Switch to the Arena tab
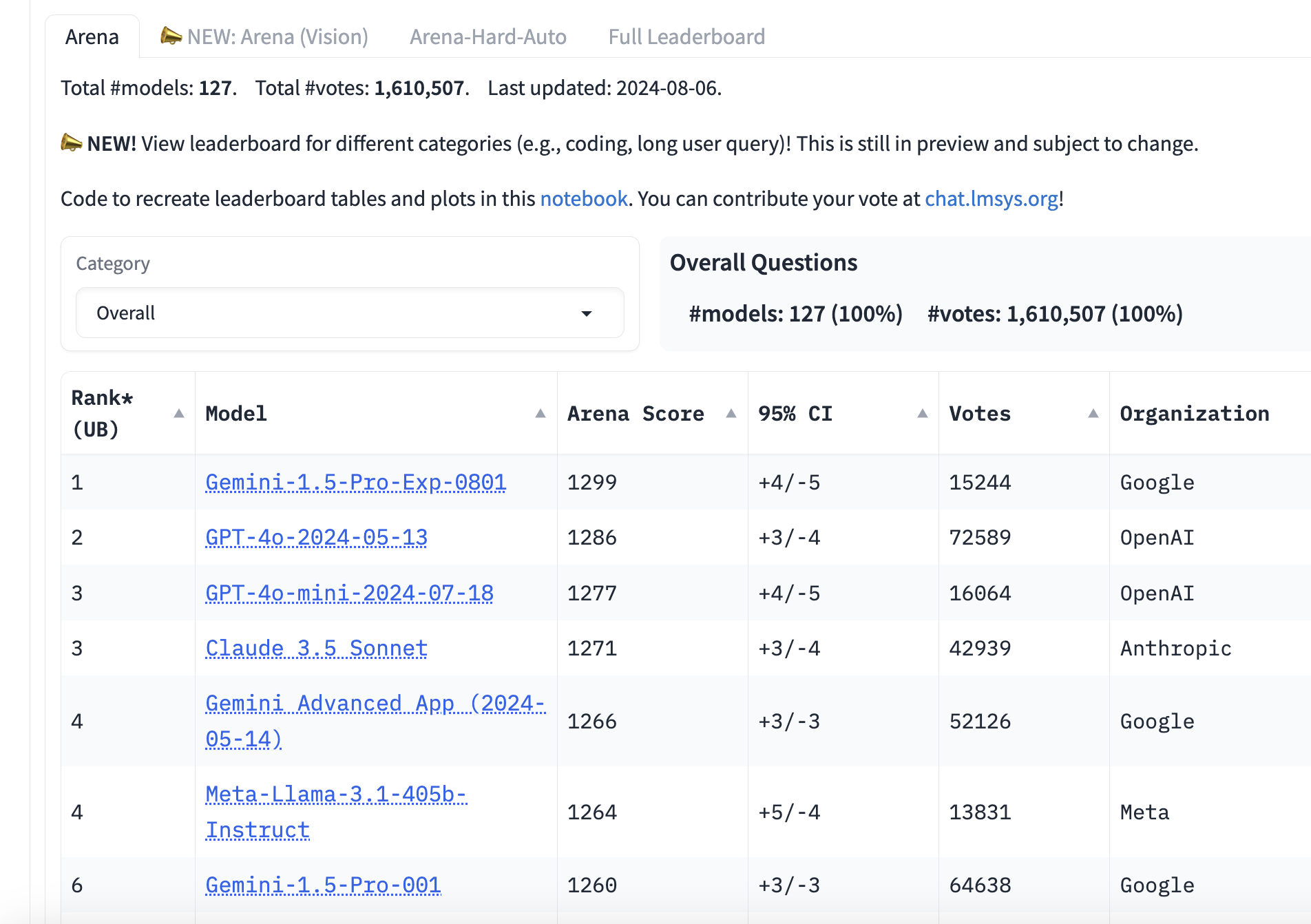This screenshot has height=924, width=1311. click(x=92, y=36)
